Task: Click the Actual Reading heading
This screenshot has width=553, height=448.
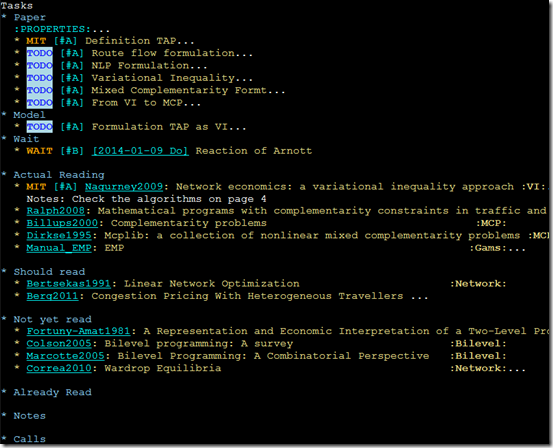Action: tap(59, 175)
